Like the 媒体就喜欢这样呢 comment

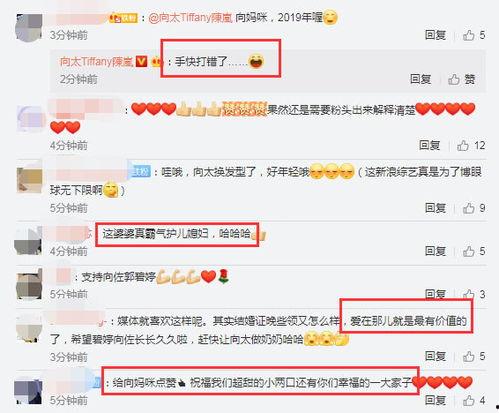click(473, 356)
